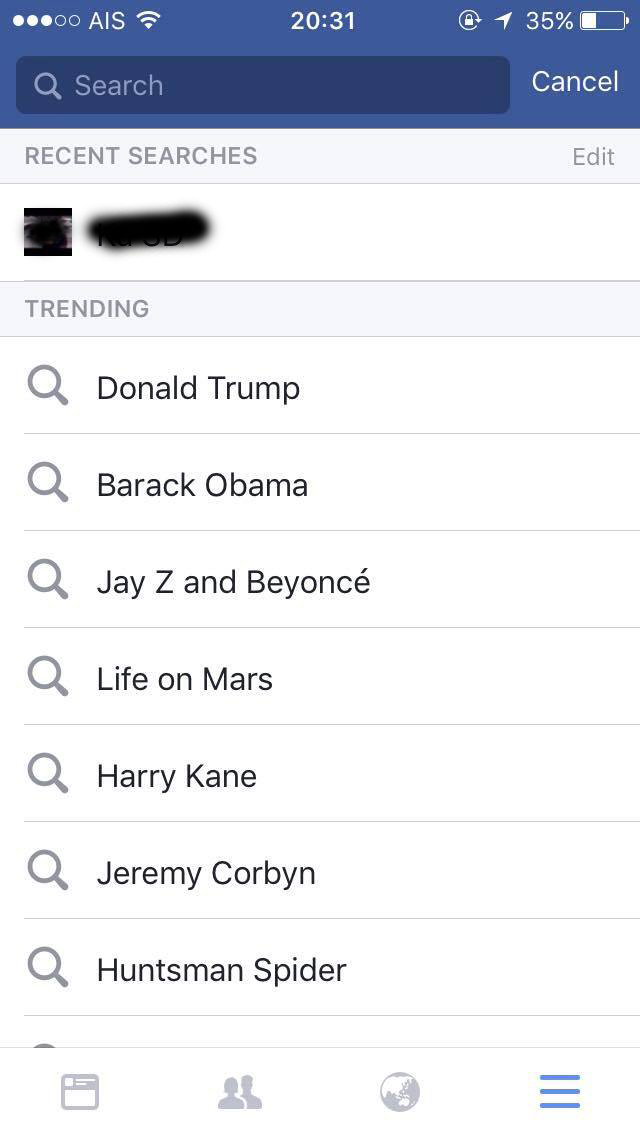Edit the recent searches
This screenshot has height=1136, width=640.
pos(593,157)
